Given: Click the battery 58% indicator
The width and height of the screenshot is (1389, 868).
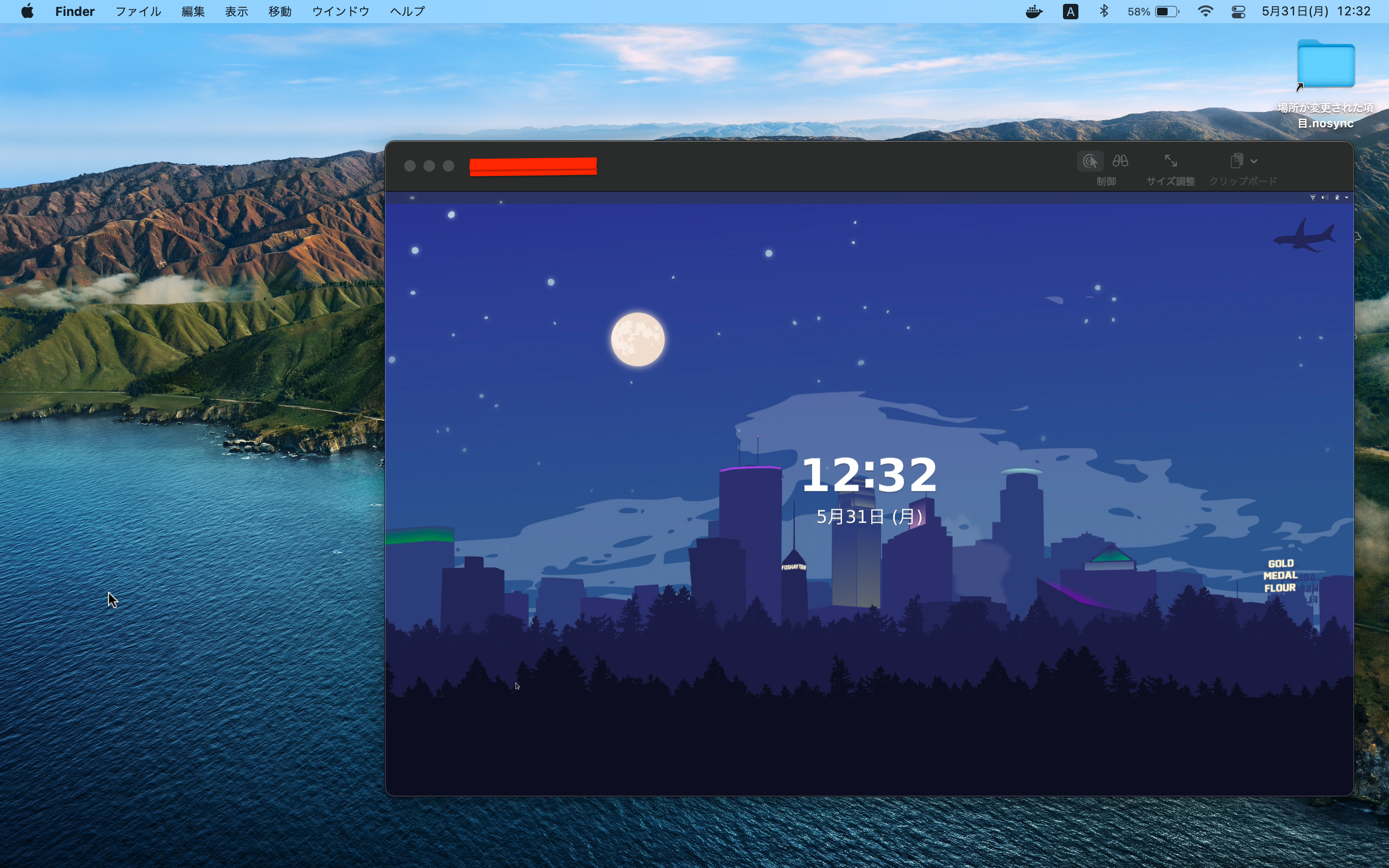Looking at the screenshot, I should click(x=1153, y=12).
